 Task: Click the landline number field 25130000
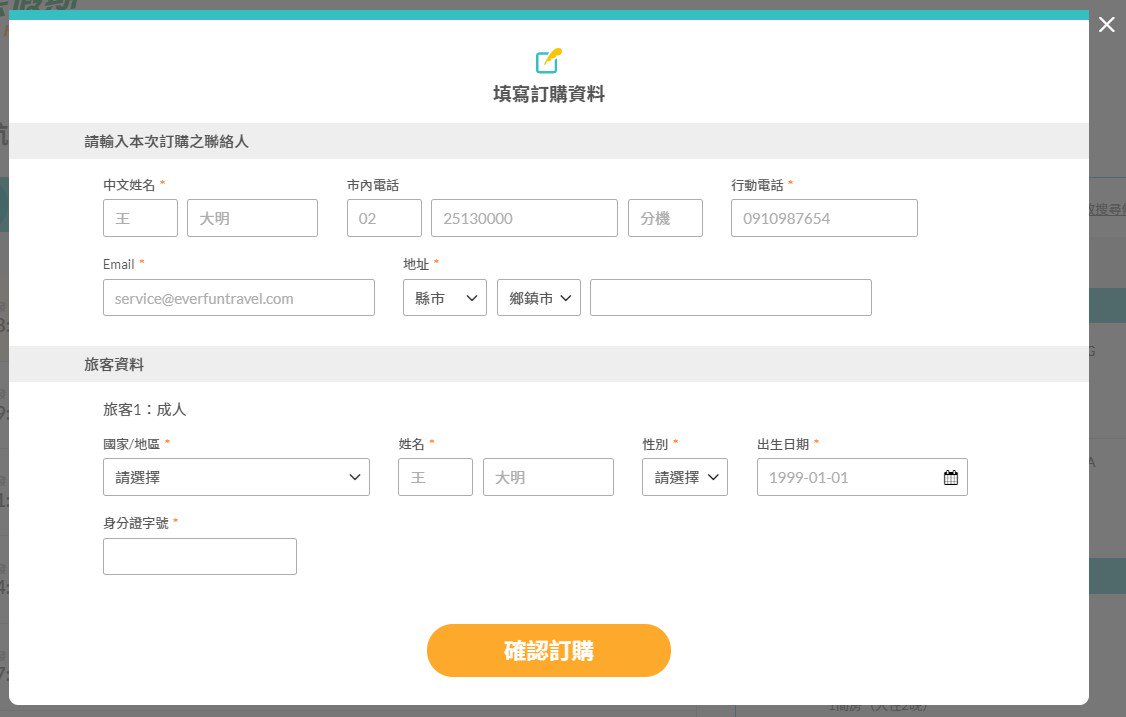(524, 218)
